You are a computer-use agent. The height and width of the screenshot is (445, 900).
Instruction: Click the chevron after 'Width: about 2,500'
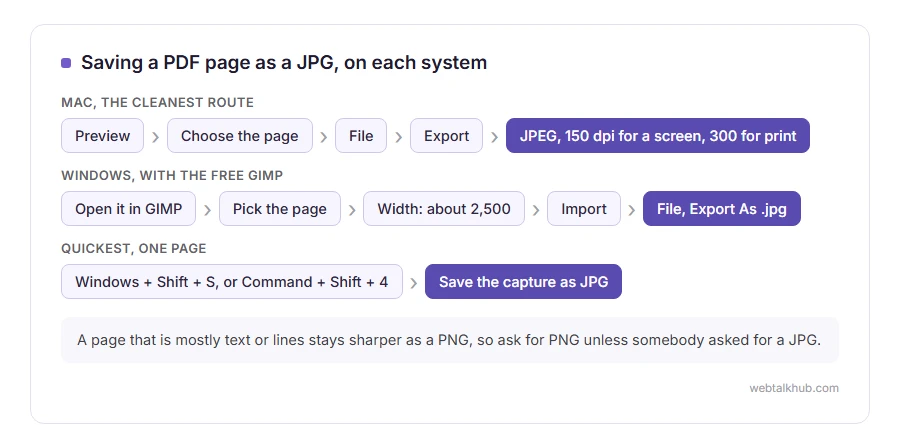[536, 210]
